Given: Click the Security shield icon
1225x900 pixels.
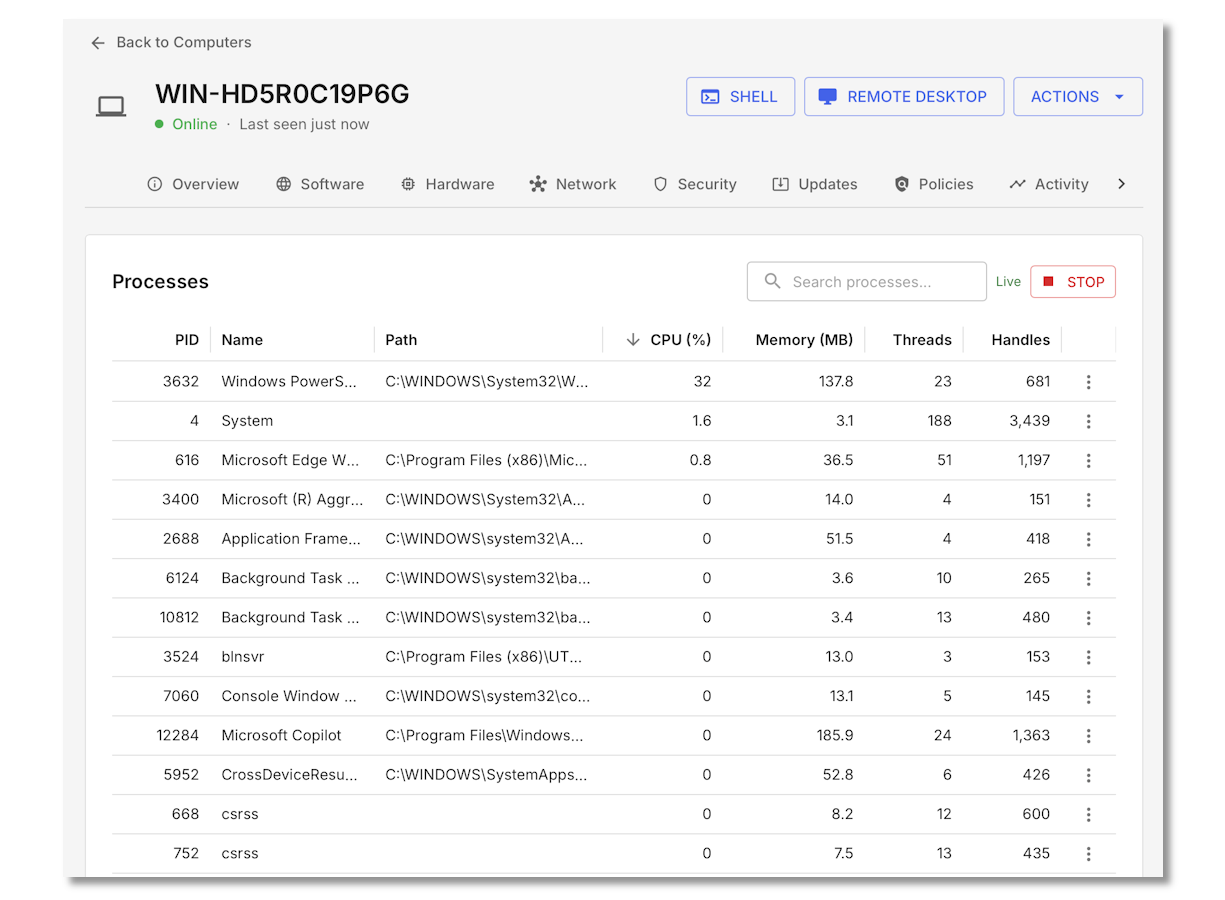Looking at the screenshot, I should [660, 184].
